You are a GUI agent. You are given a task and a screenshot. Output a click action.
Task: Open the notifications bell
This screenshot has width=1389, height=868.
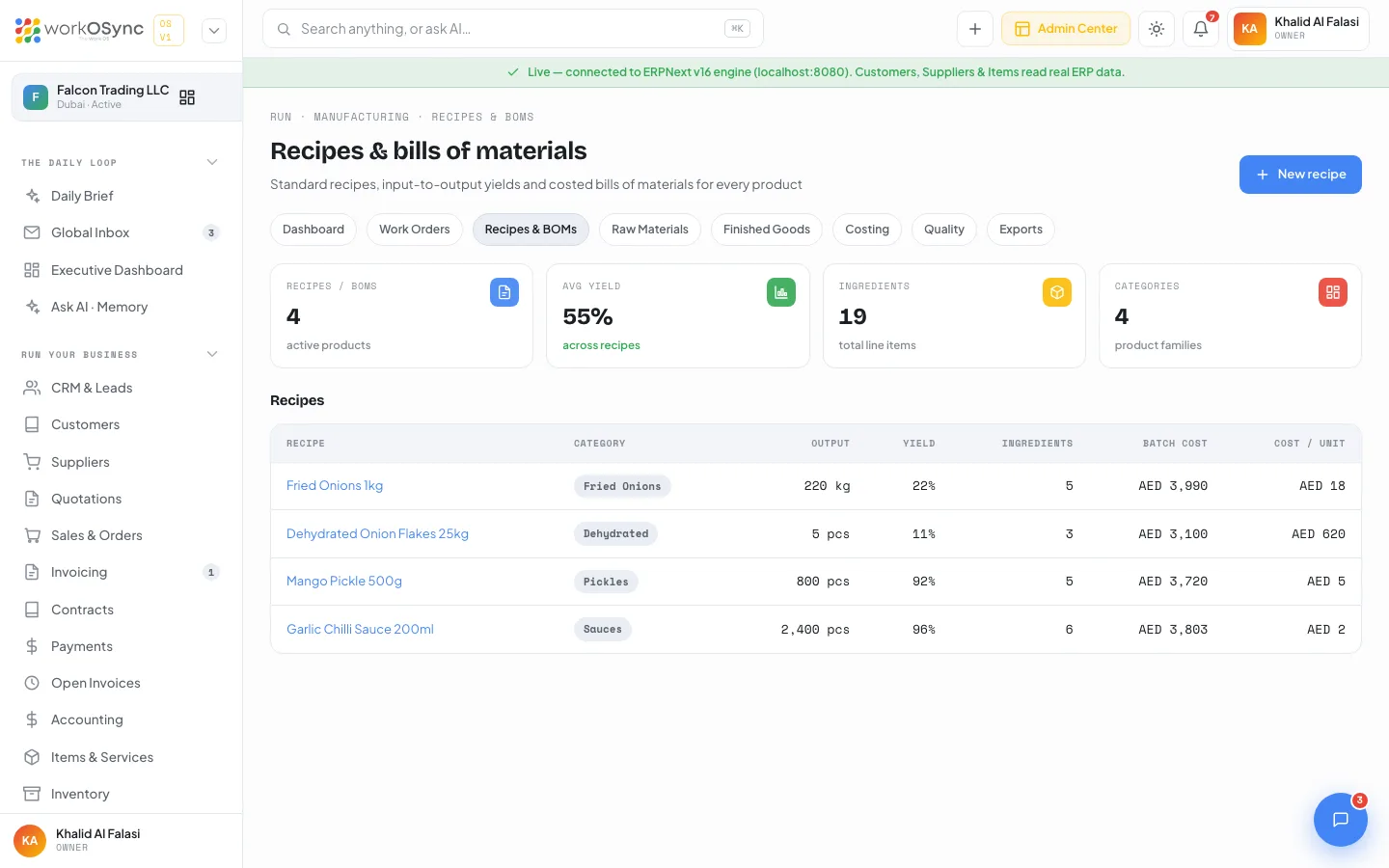pyautogui.click(x=1201, y=29)
